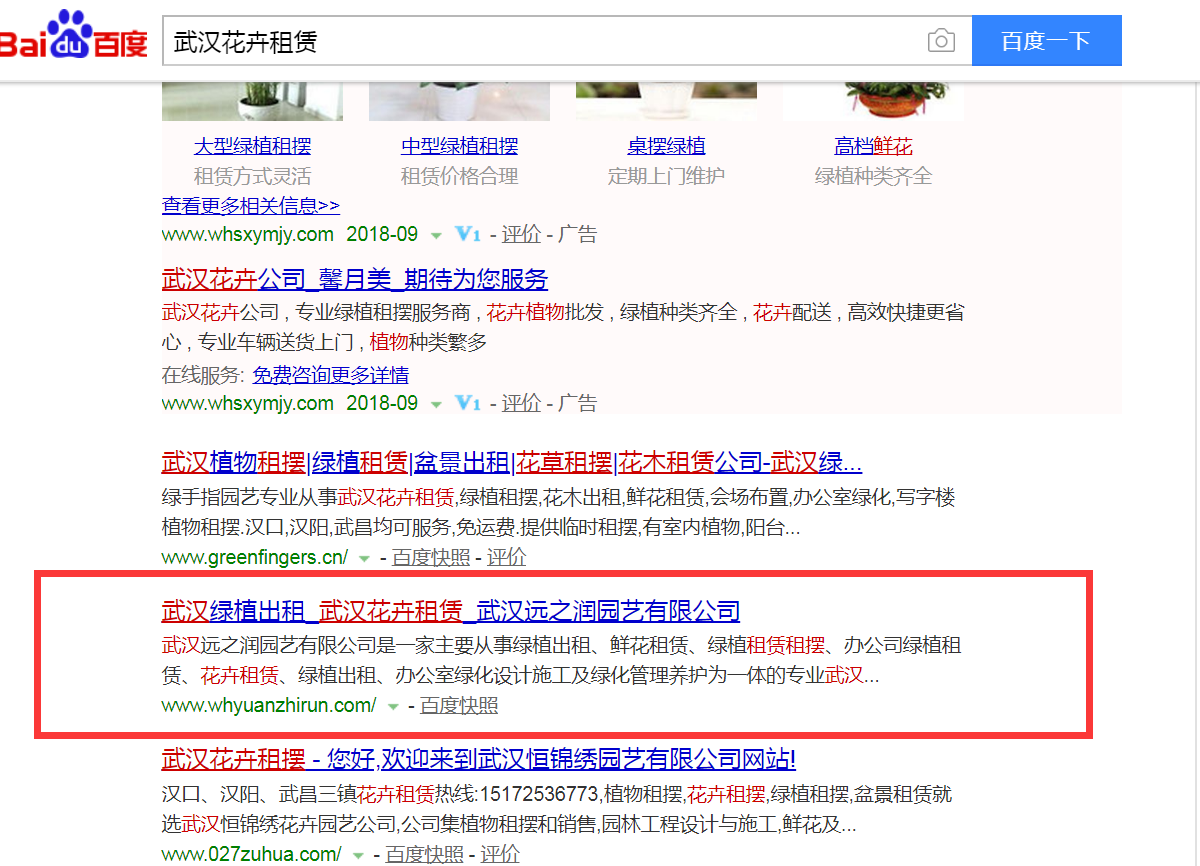
Task: Click 评价 in the first whsxymjy ad line
Action: [521, 234]
